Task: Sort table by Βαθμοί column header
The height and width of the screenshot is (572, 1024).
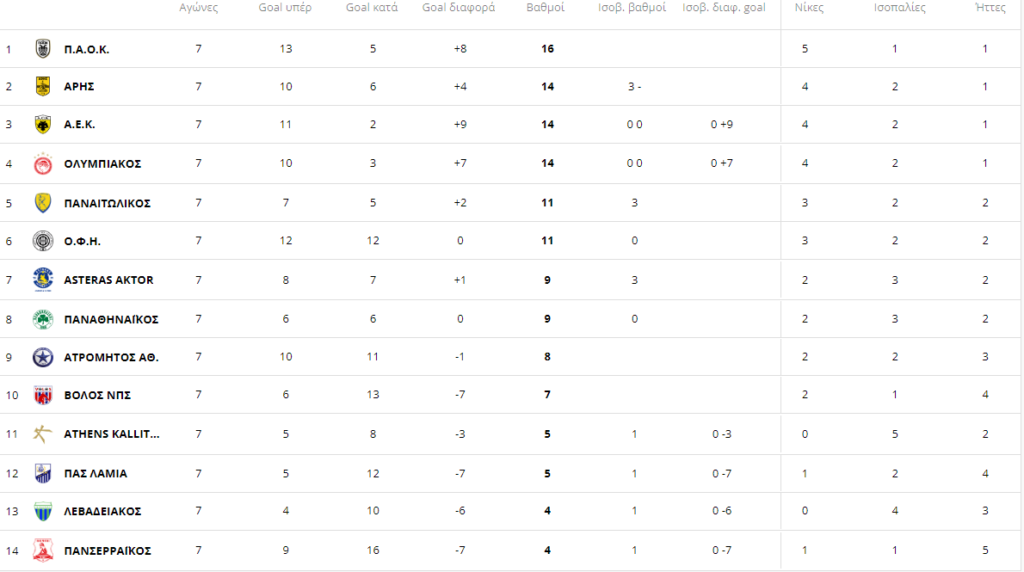Action: click(546, 7)
